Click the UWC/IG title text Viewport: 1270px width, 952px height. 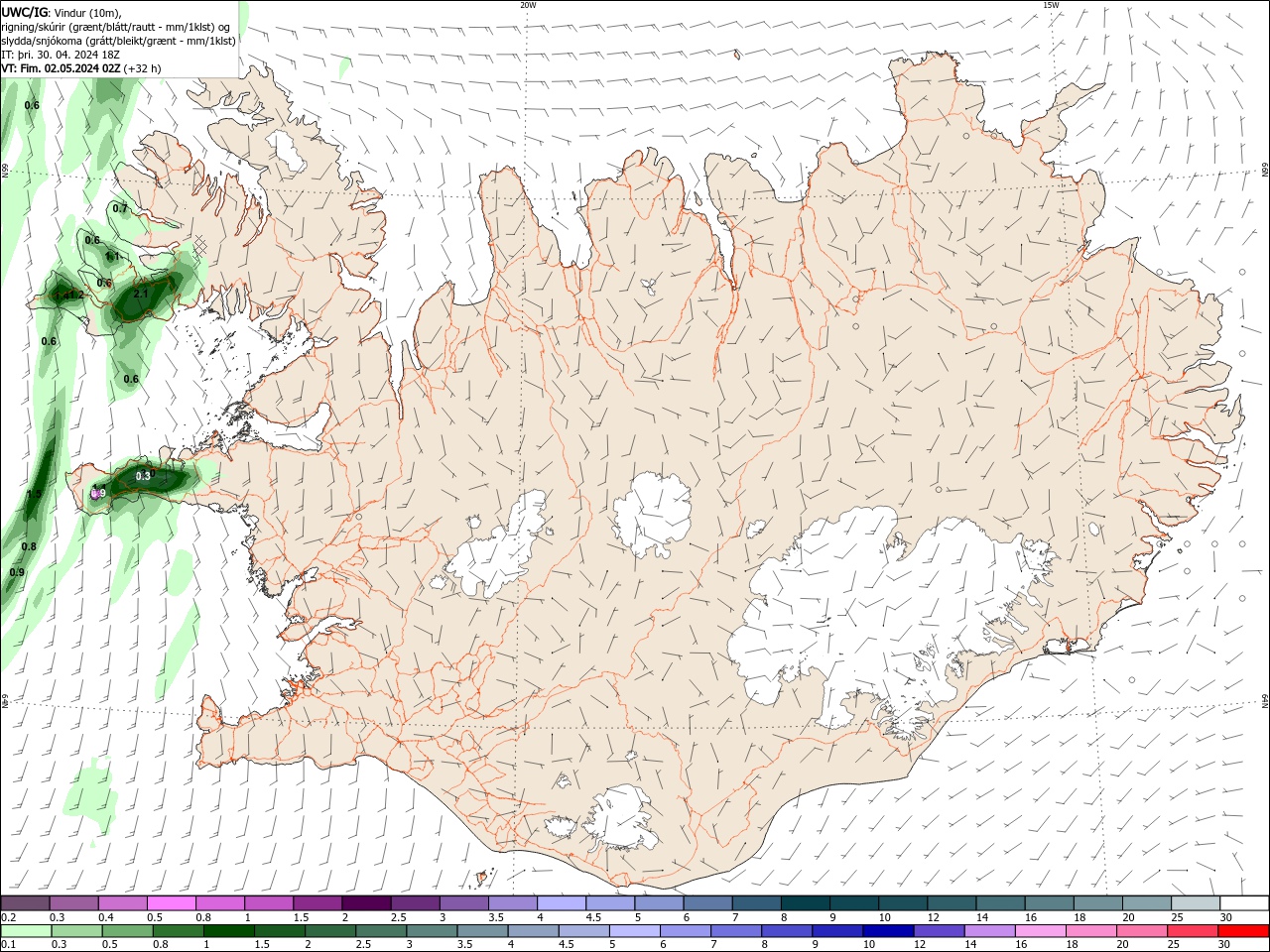coord(24,12)
